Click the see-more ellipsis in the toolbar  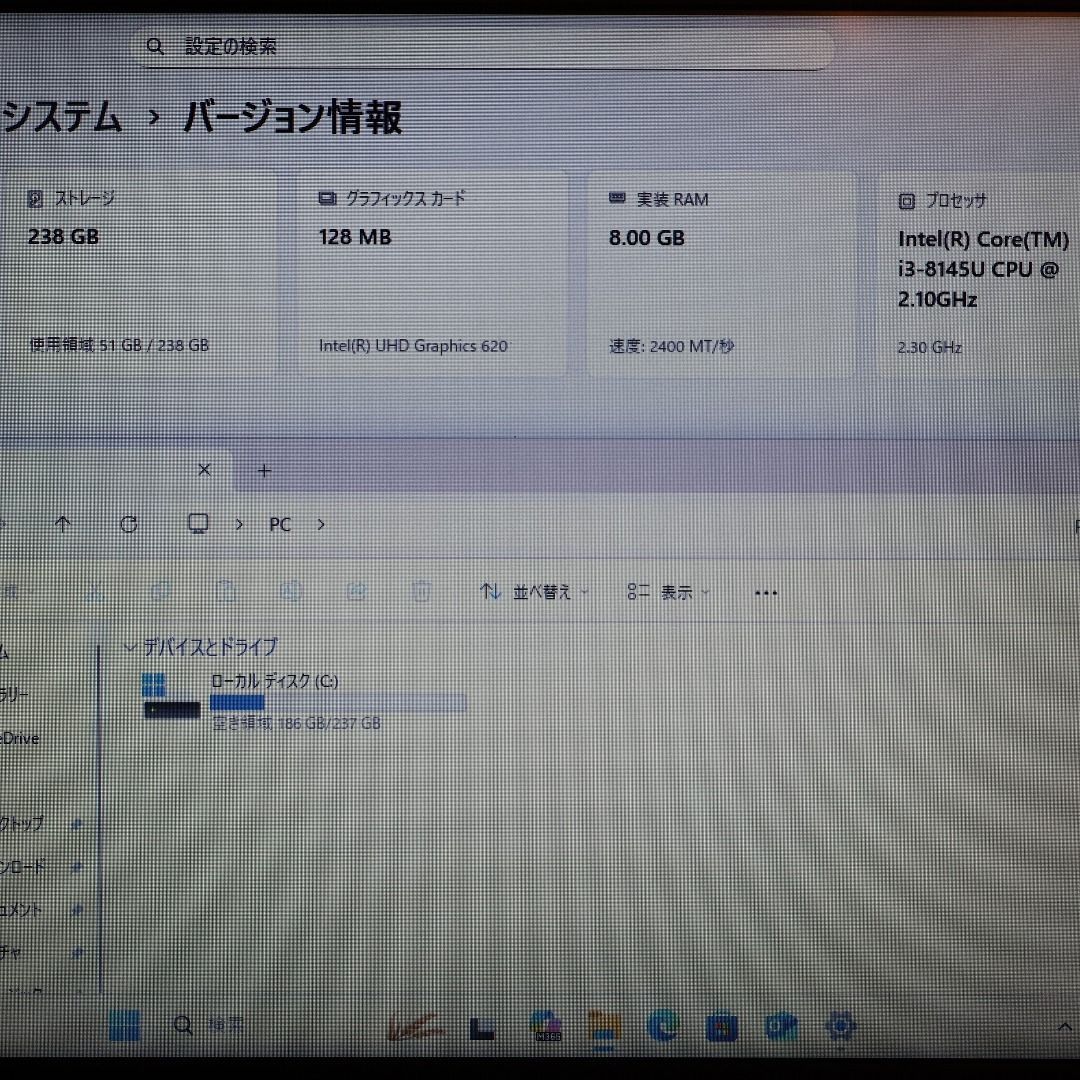[x=765, y=592]
